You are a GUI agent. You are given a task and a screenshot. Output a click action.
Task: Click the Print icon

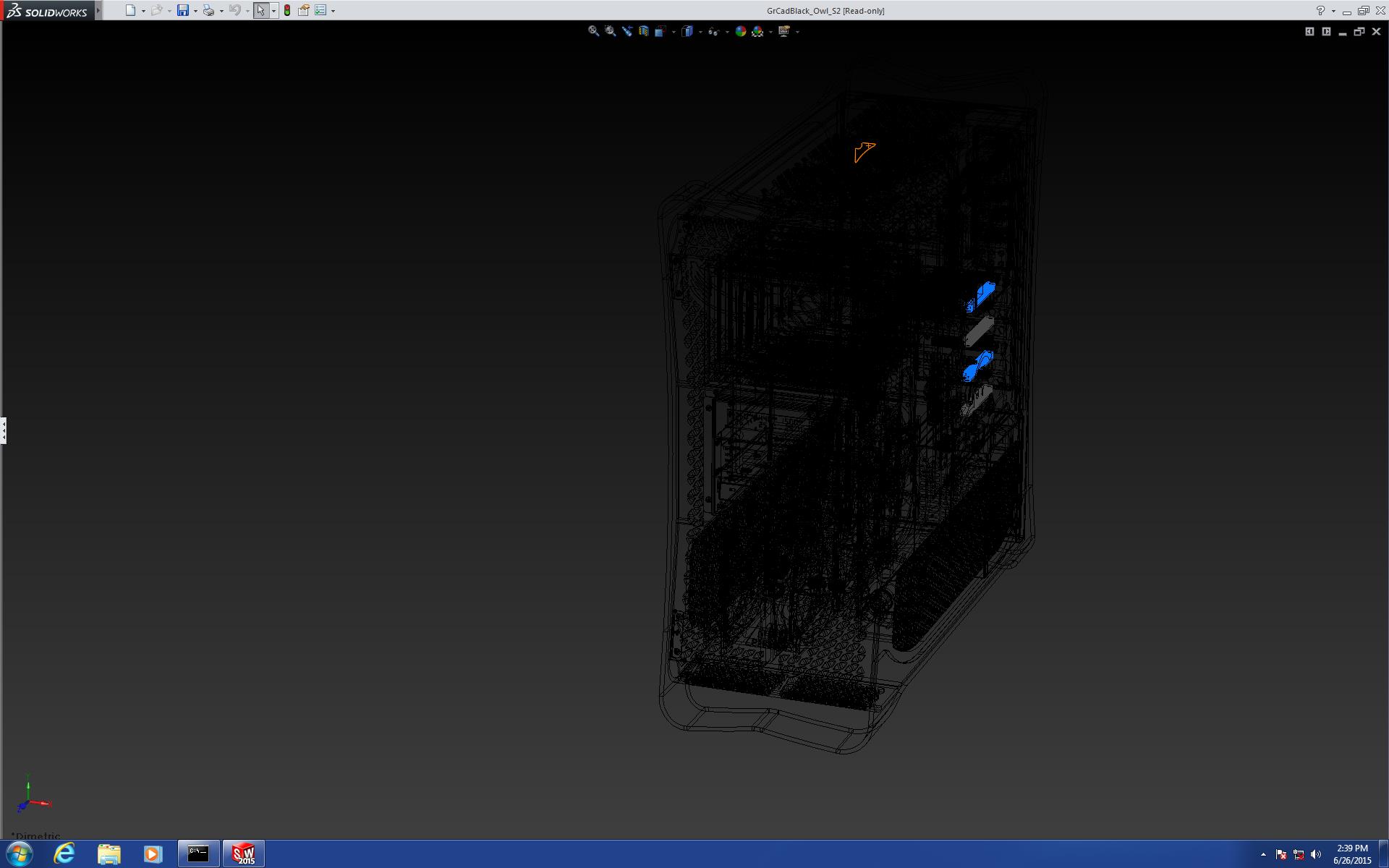coord(208,10)
